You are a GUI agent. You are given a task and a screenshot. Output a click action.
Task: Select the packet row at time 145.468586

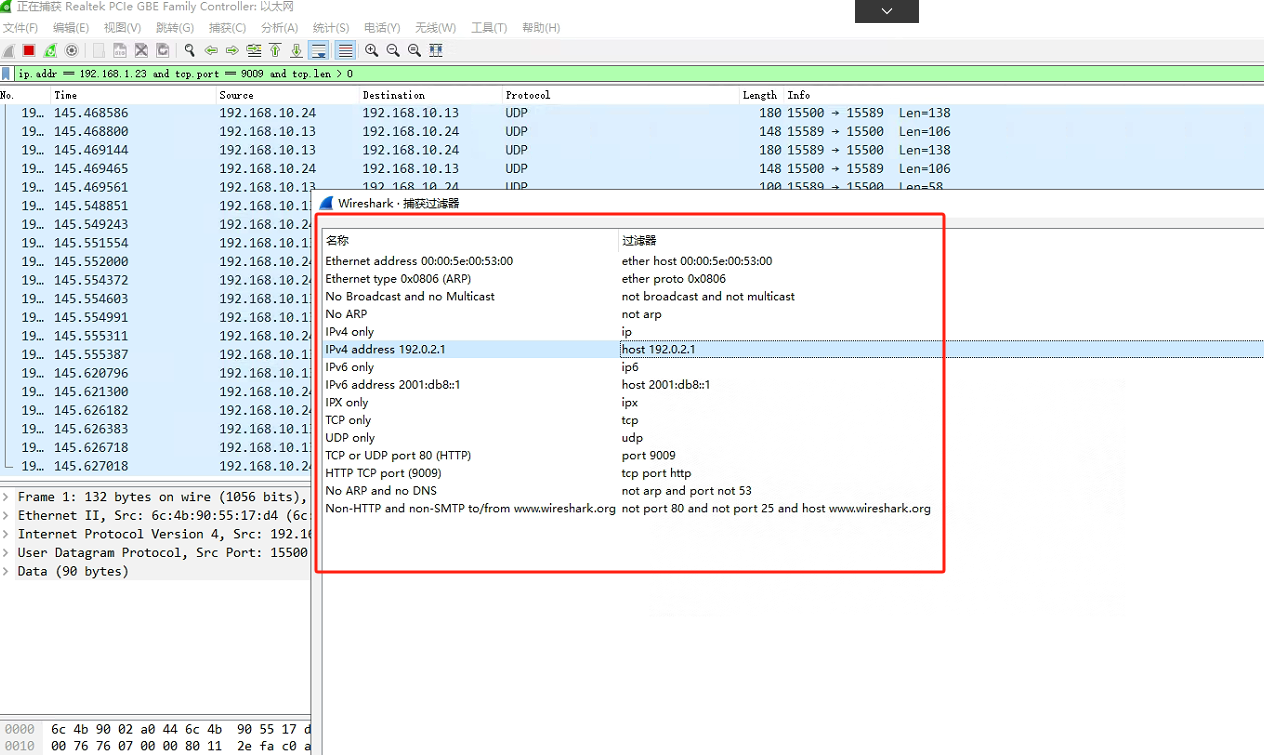coord(632,113)
